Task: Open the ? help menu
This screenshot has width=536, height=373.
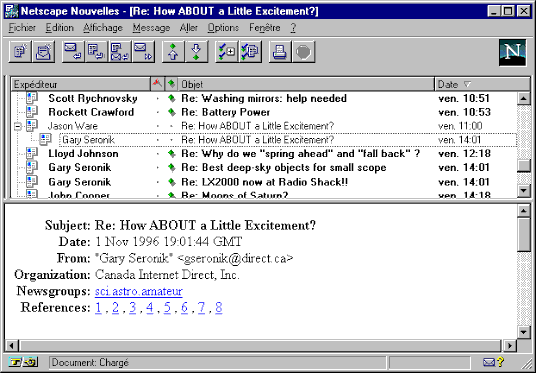Action: pos(293,28)
